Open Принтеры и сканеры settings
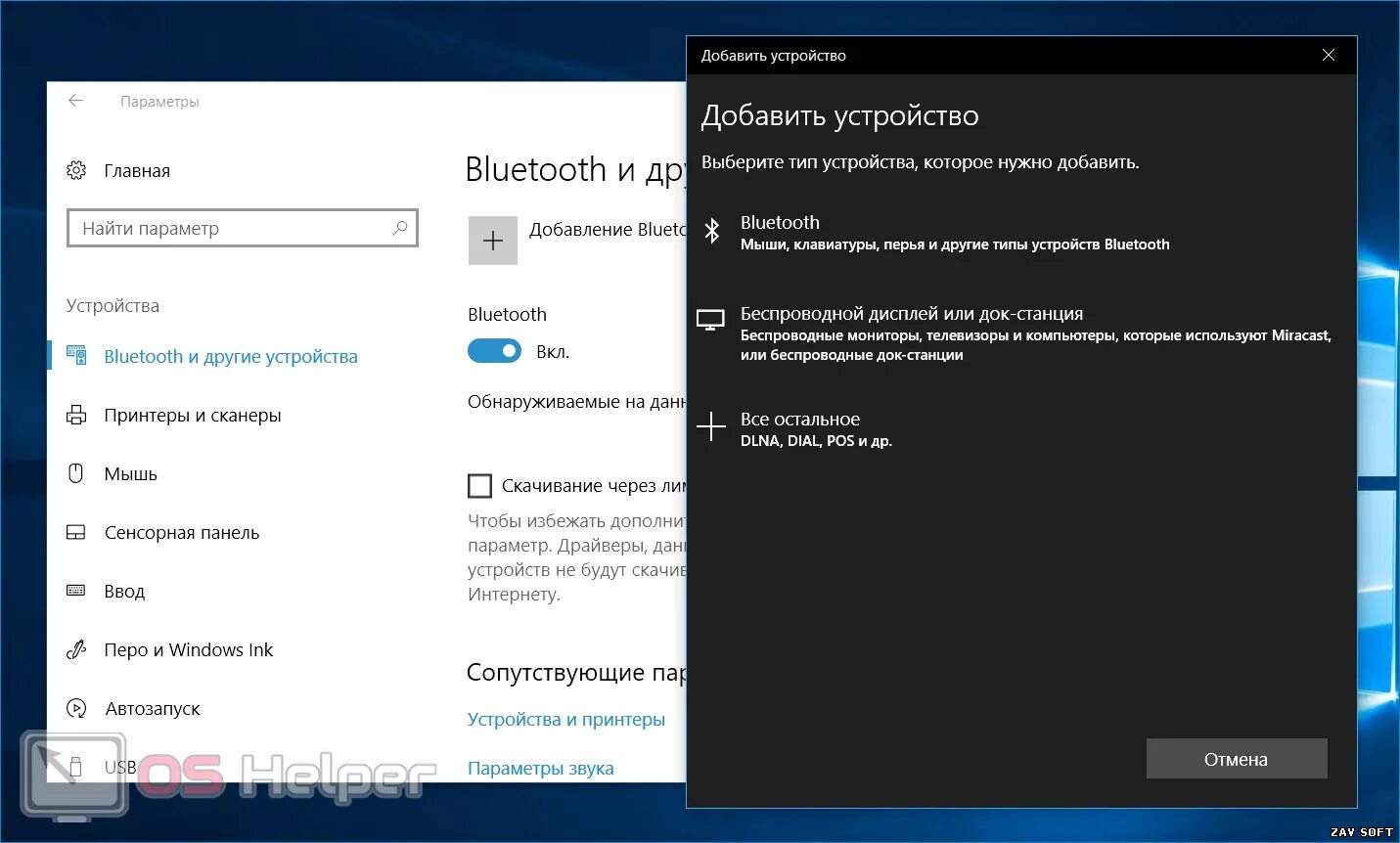This screenshot has height=843, width=1400. [193, 415]
